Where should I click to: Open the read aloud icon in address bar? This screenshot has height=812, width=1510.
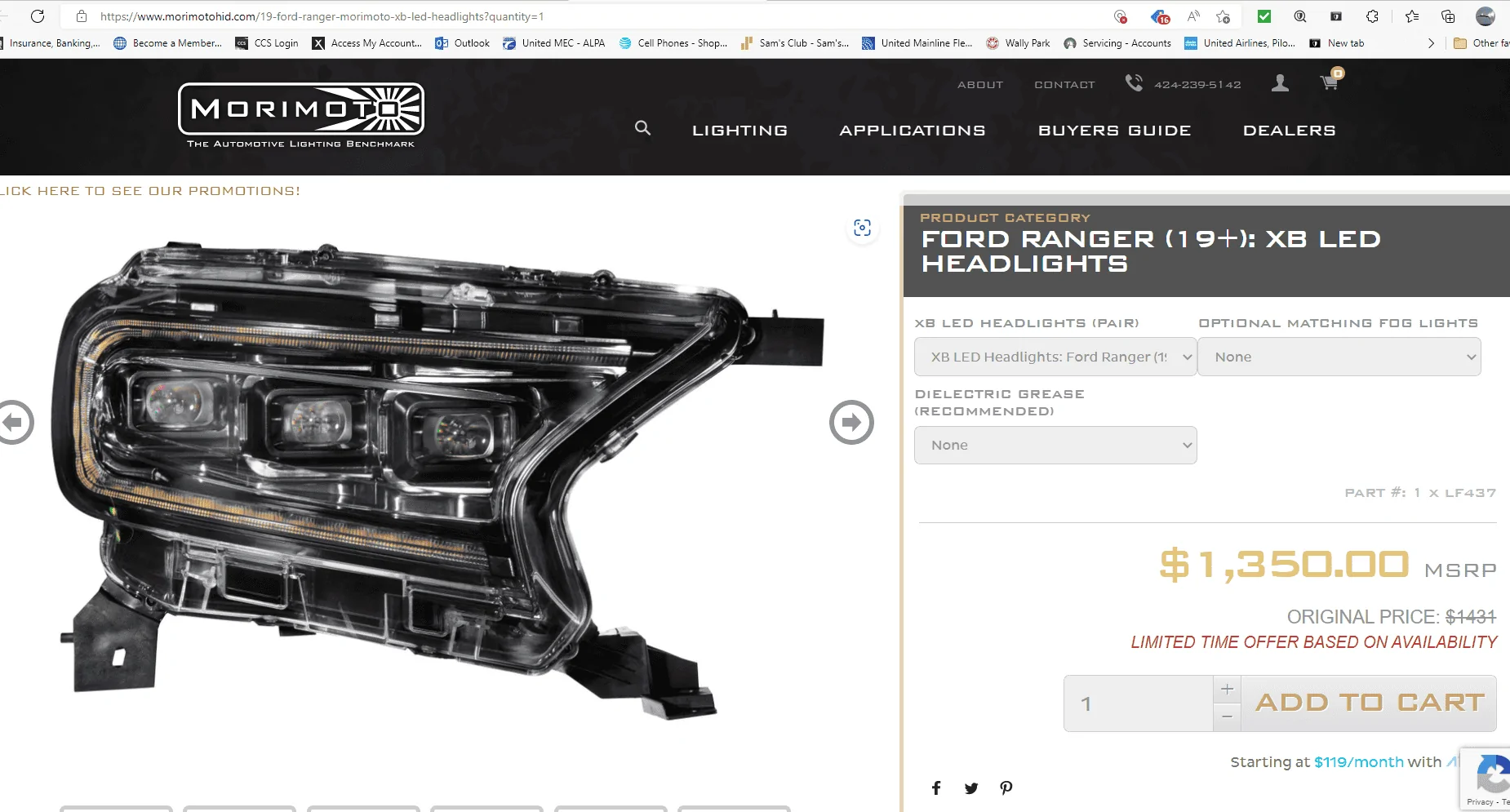point(1193,16)
